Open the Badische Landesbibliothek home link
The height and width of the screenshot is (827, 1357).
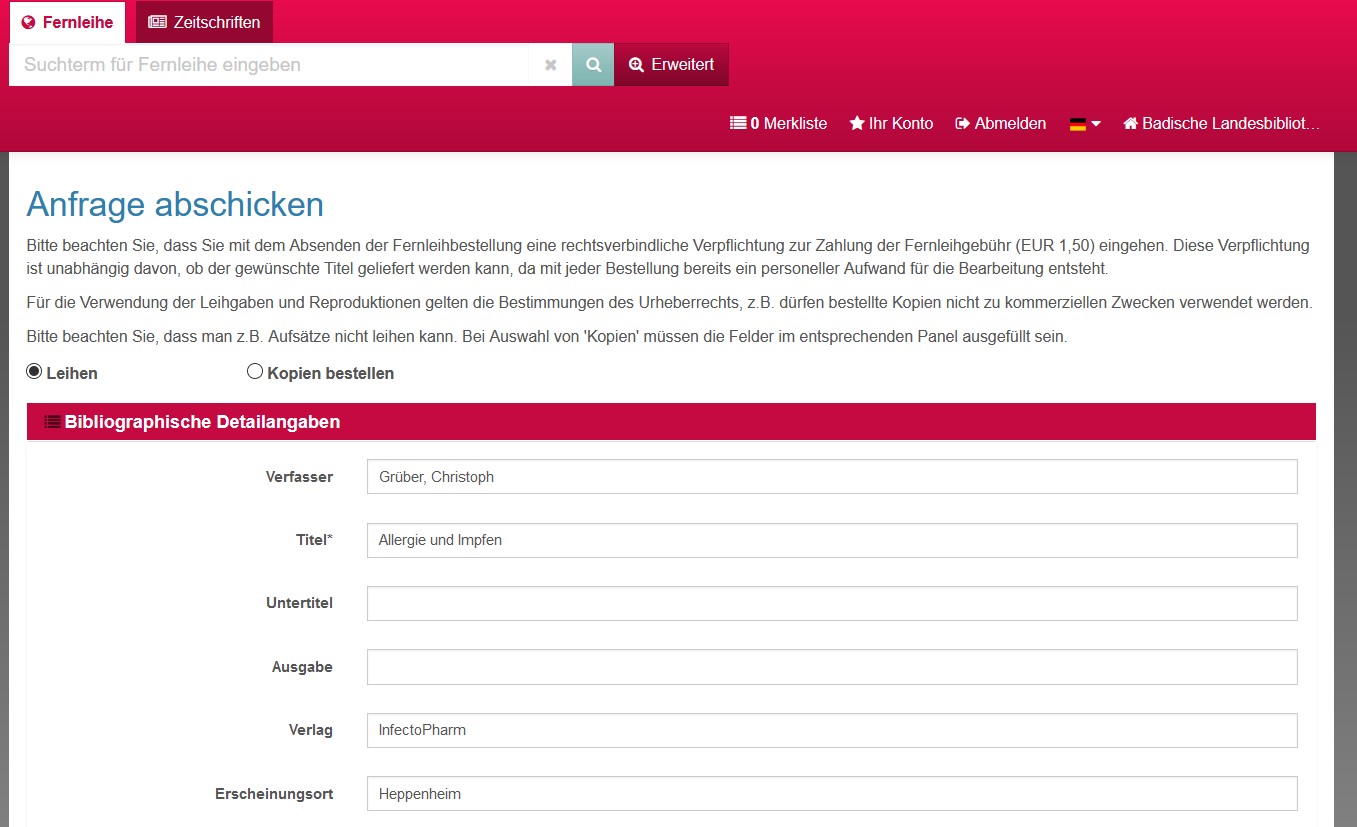(x=1222, y=124)
